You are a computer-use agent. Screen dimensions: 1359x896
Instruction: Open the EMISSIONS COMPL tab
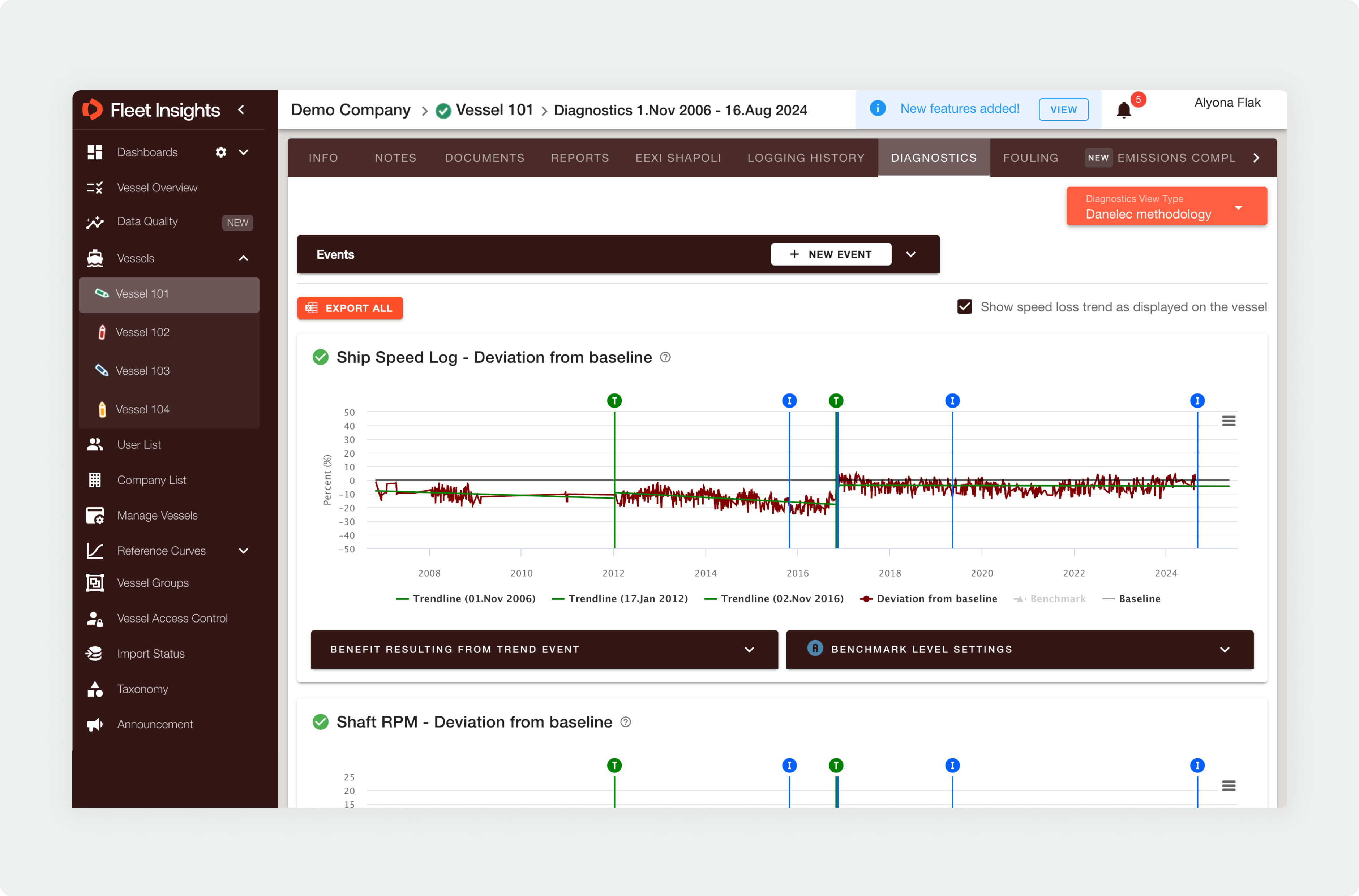click(1161, 158)
